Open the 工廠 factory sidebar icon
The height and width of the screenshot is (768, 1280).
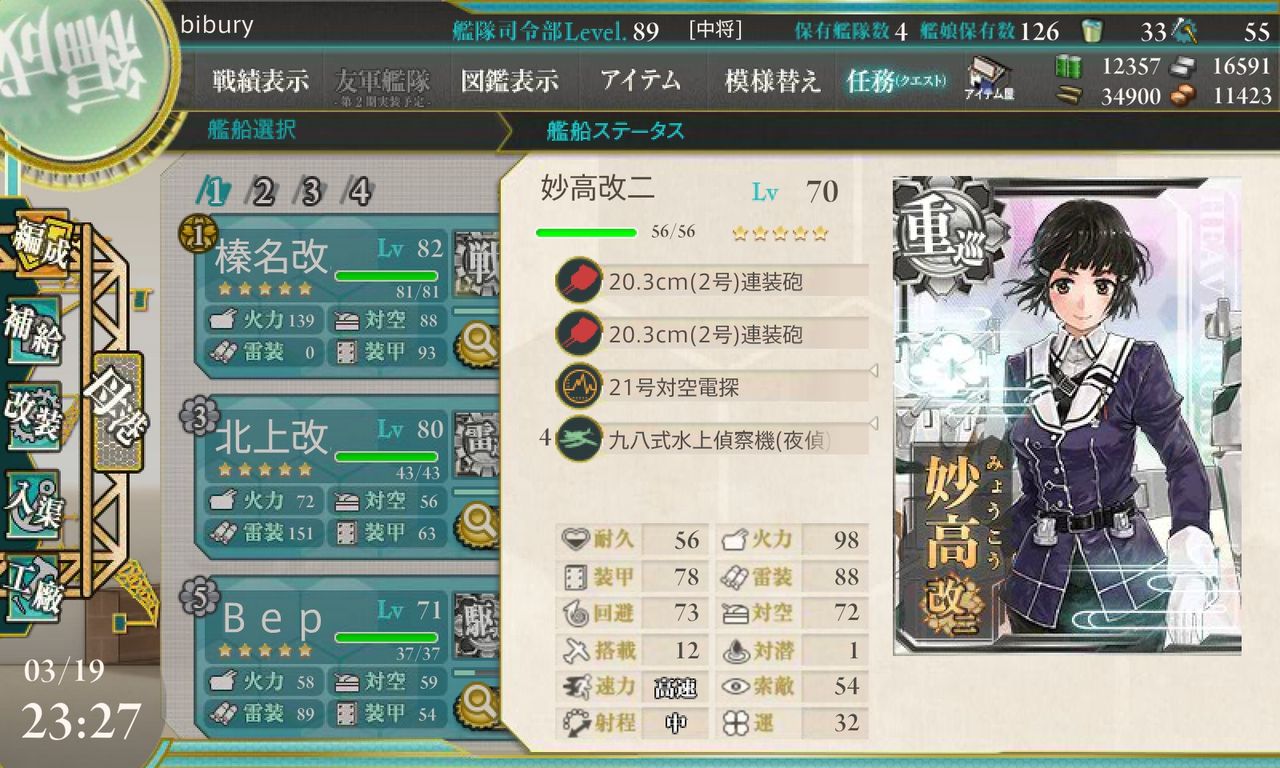[x=34, y=587]
